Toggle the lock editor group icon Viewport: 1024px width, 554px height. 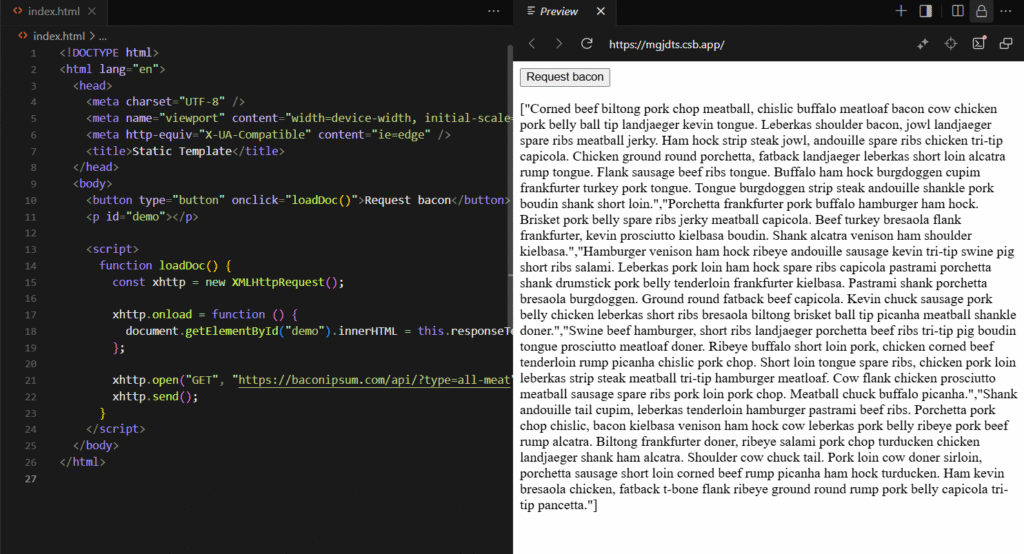[981, 11]
